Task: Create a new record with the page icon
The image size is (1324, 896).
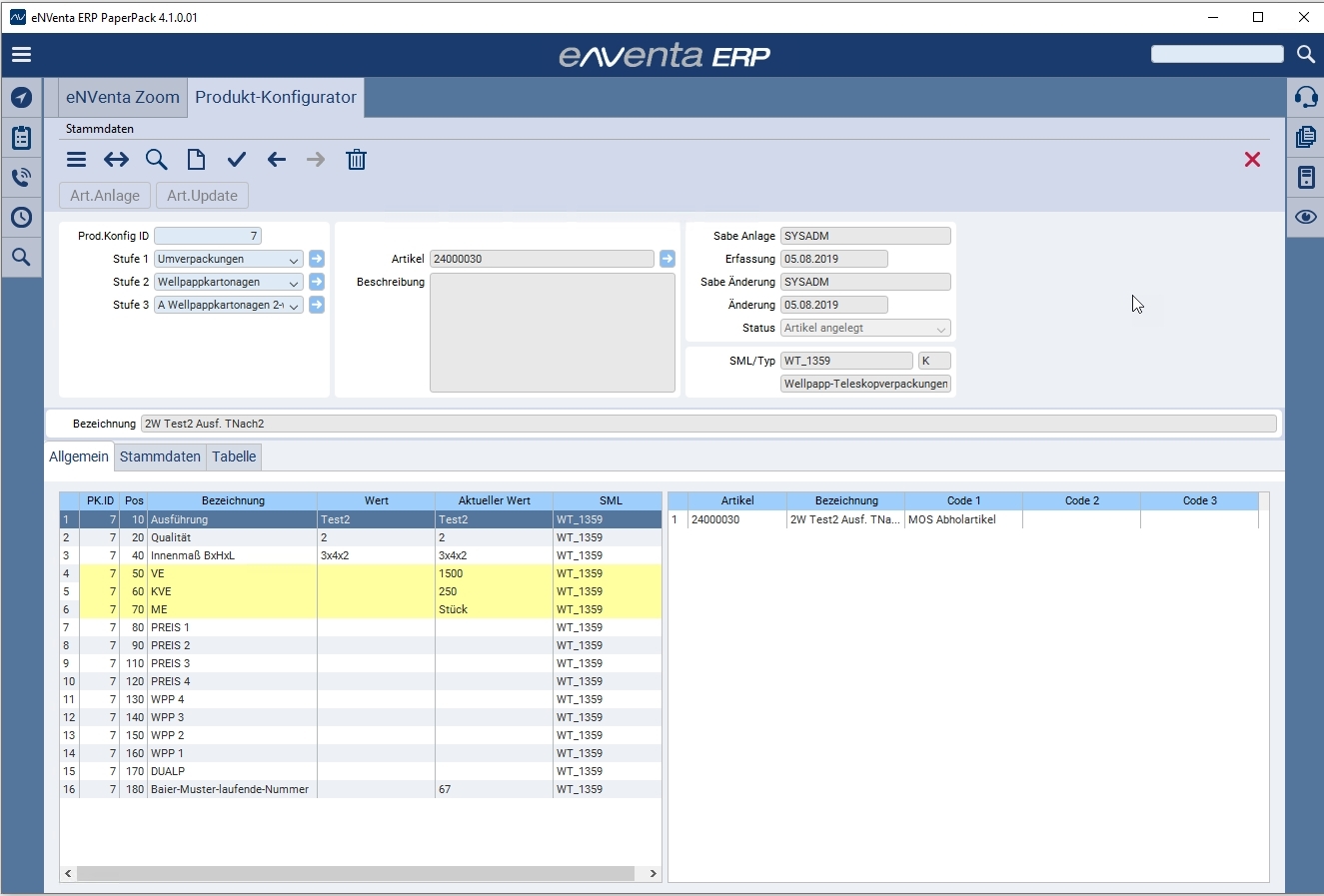Action: pyautogui.click(x=196, y=160)
